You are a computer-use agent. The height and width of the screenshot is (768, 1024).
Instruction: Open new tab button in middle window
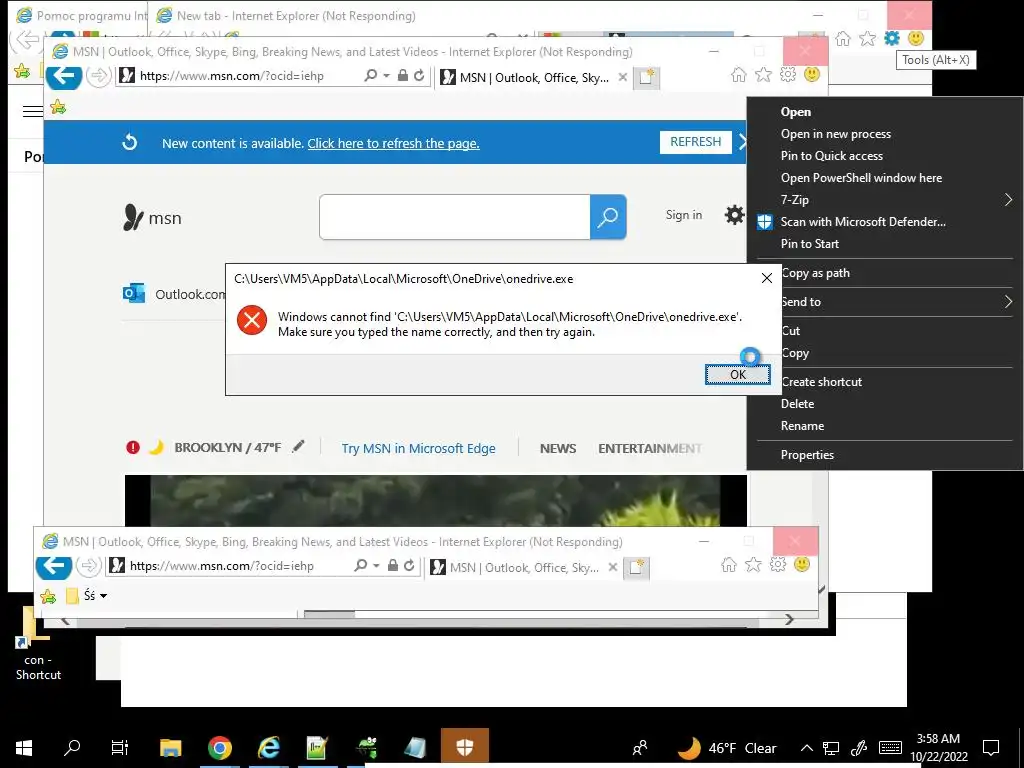coord(646,77)
